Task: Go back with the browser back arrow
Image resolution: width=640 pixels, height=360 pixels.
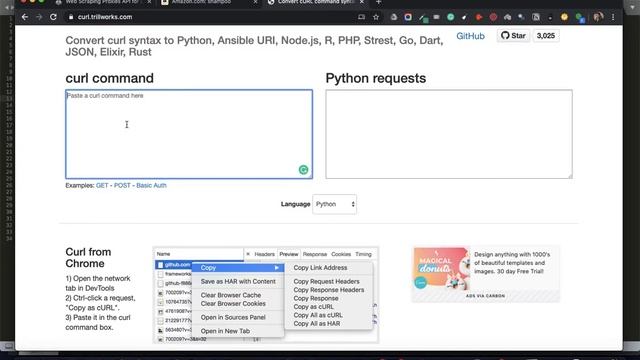Action: point(25,17)
